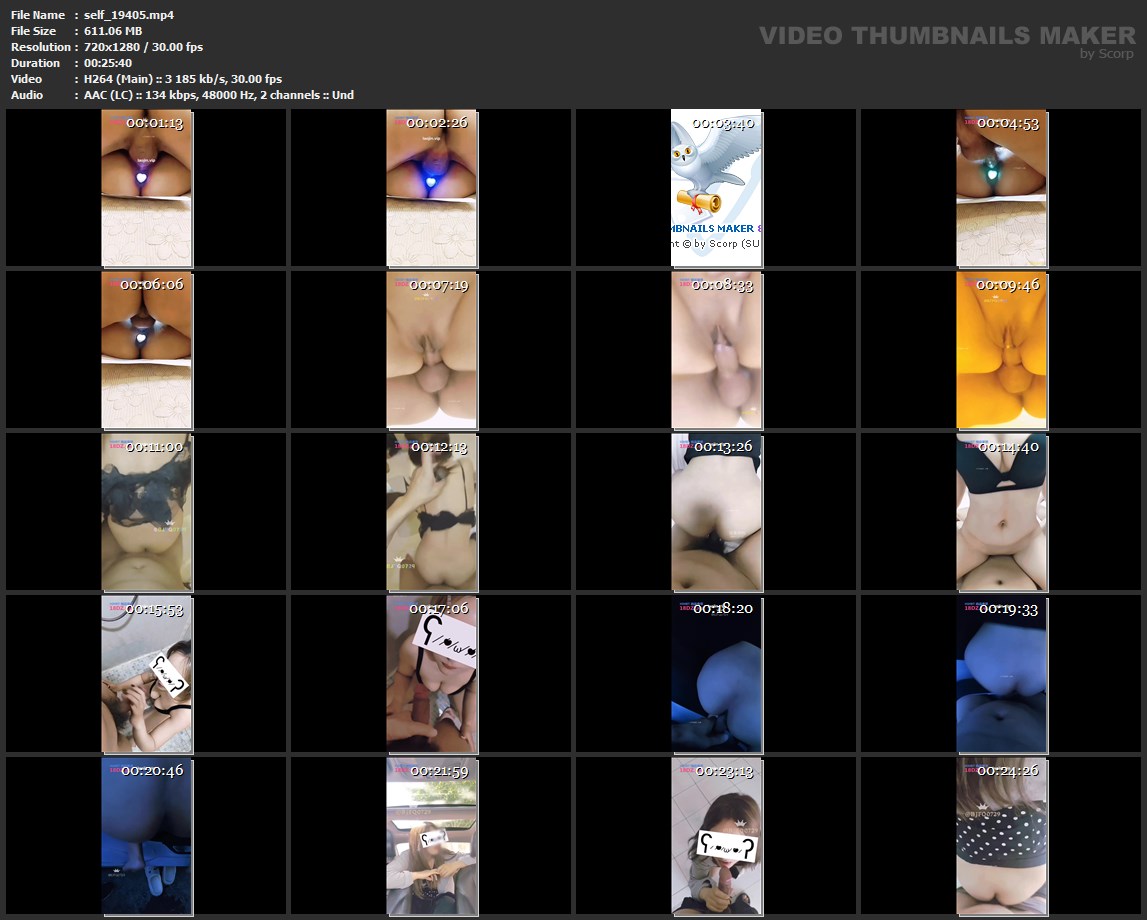Open the frame labeled 00:18:20
This screenshot has width=1147, height=920.
point(716,675)
